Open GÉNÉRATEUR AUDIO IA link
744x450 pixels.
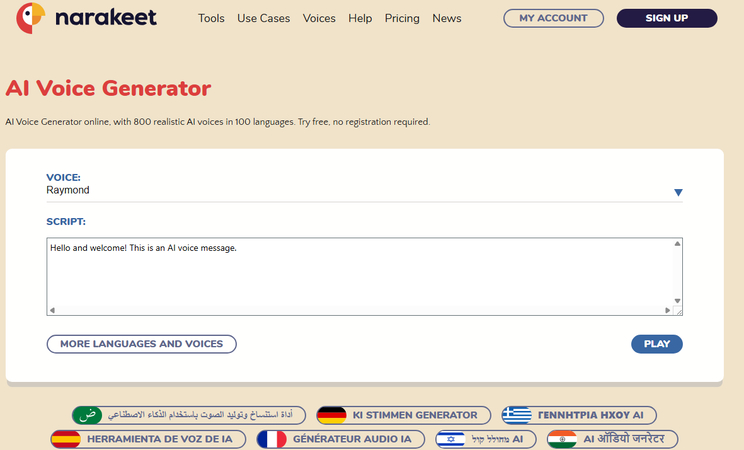341,439
